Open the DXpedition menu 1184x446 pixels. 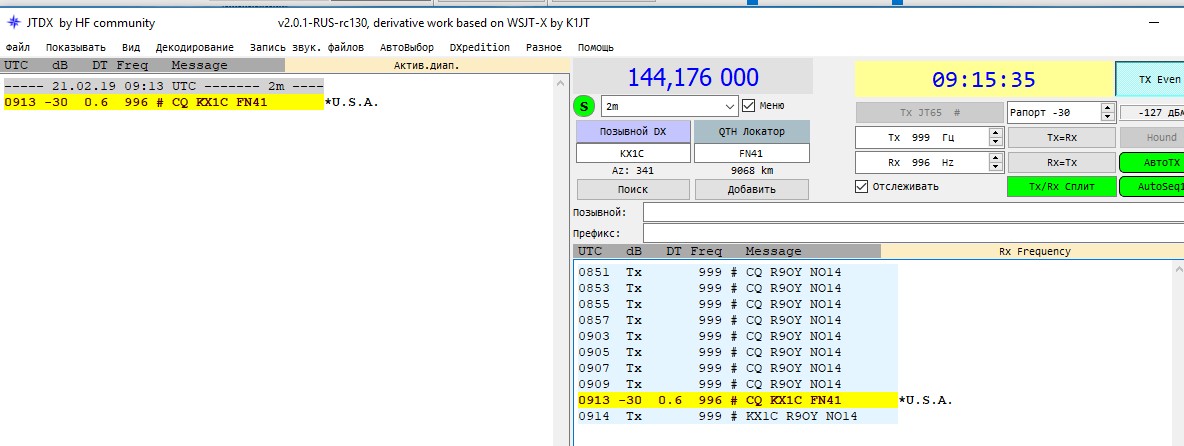coord(479,47)
